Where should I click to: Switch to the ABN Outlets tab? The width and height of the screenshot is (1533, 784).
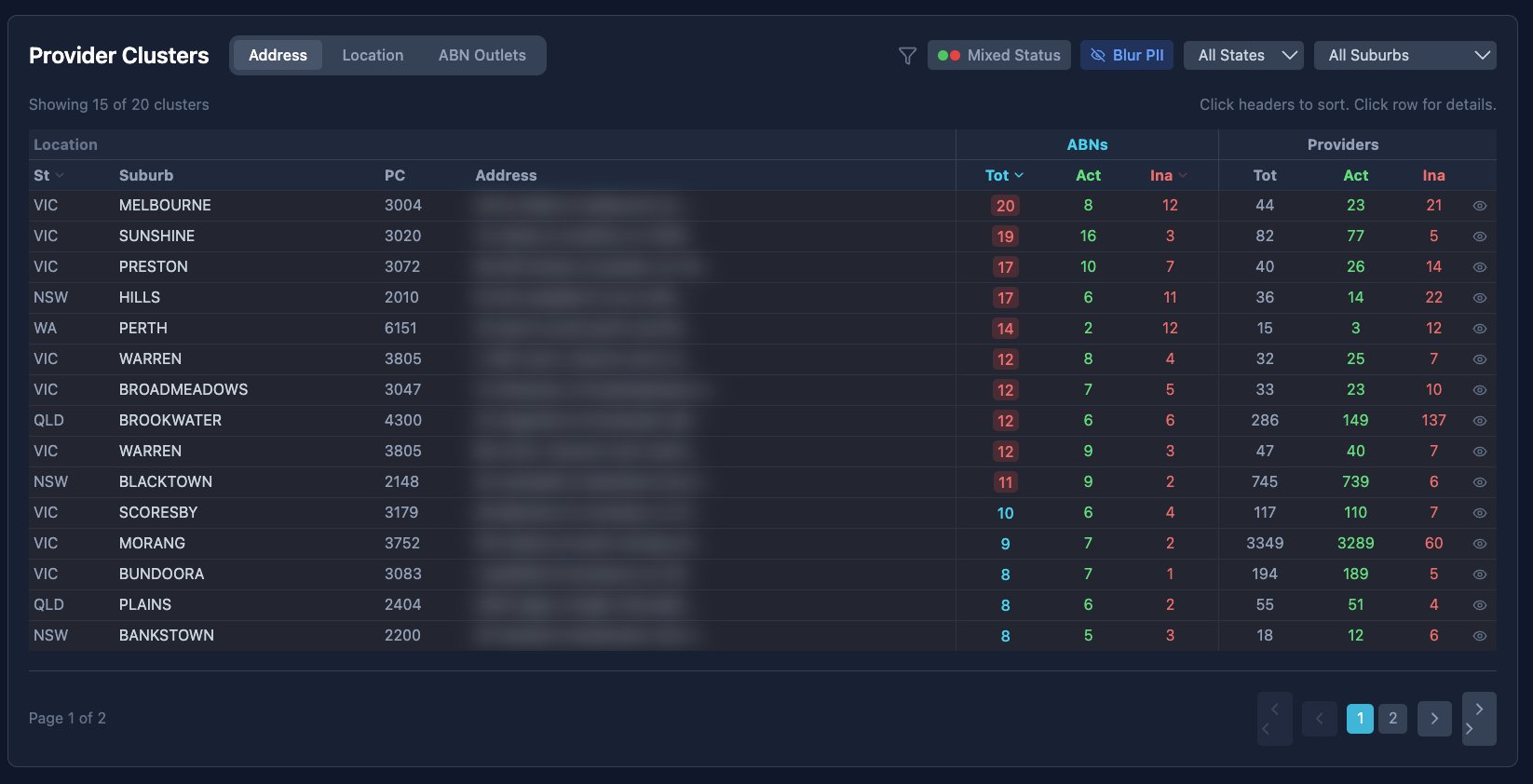(482, 56)
